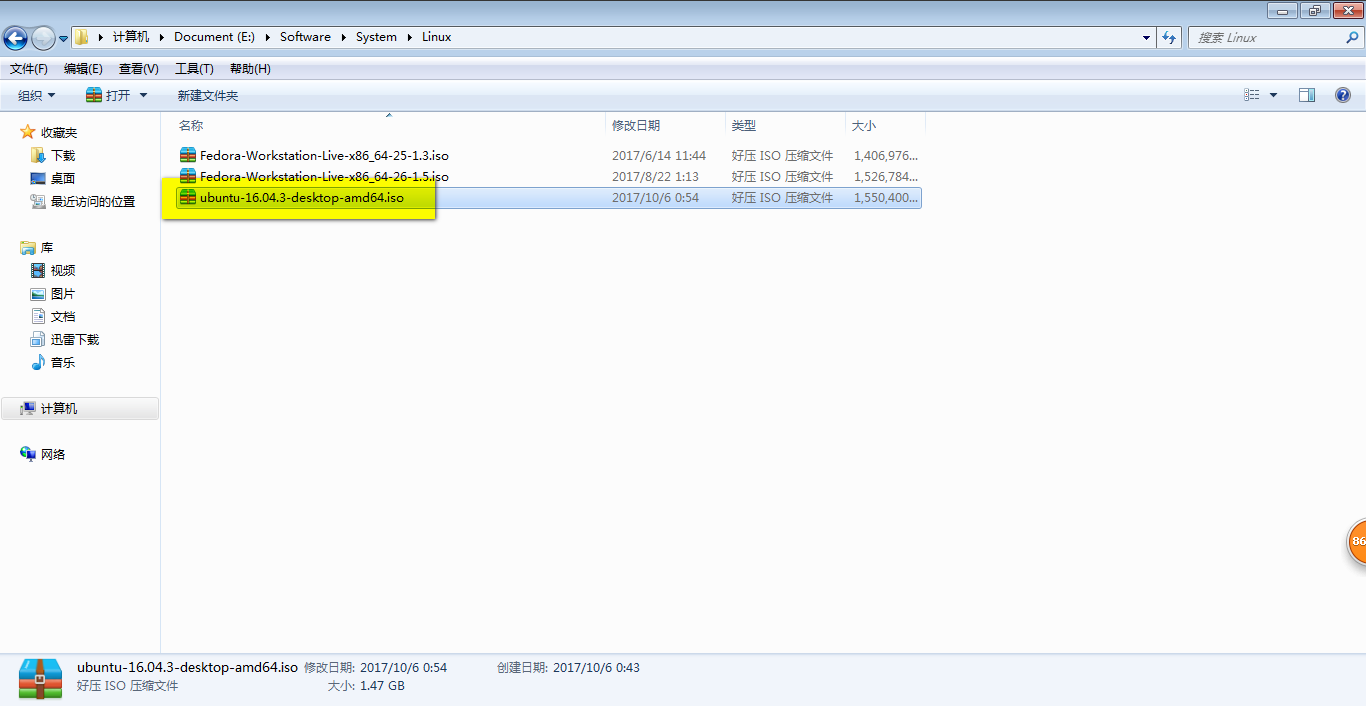
Task: Click archive icon of Fedora 26-1.5 iso
Action: click(188, 176)
